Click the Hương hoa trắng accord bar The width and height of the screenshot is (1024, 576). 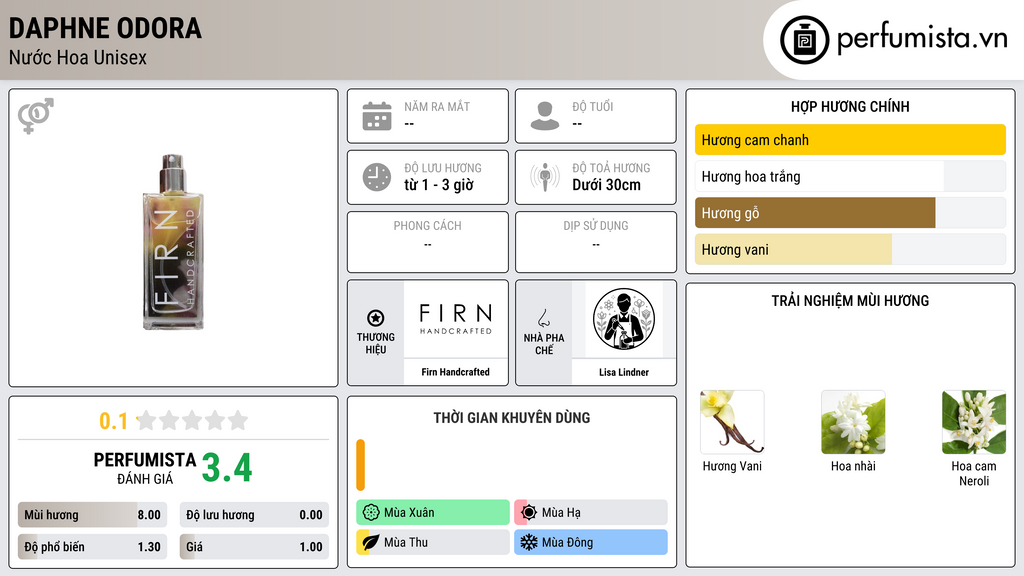tap(850, 176)
